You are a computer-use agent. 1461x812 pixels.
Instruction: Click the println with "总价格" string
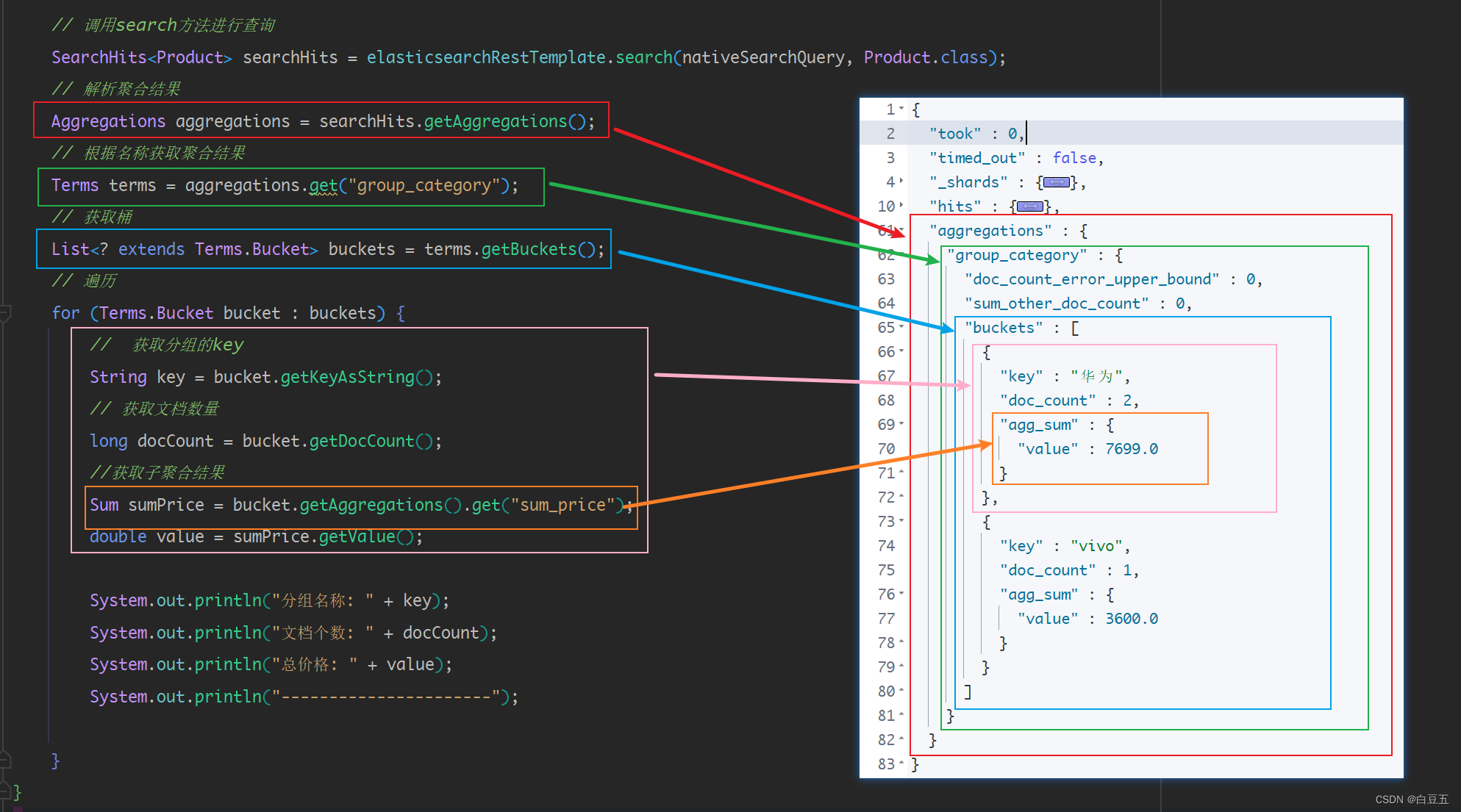[x=271, y=664]
